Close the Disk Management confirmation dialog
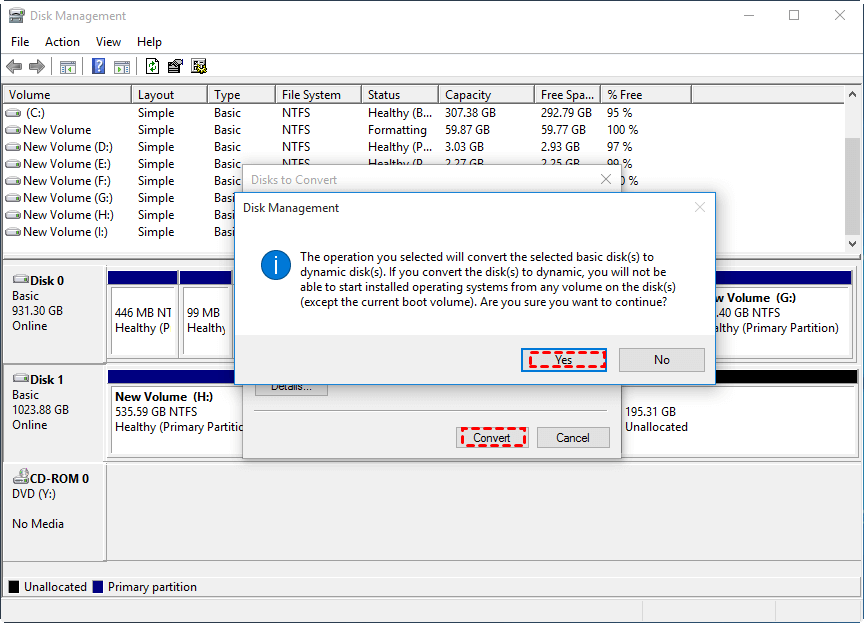The image size is (864, 623). [700, 207]
